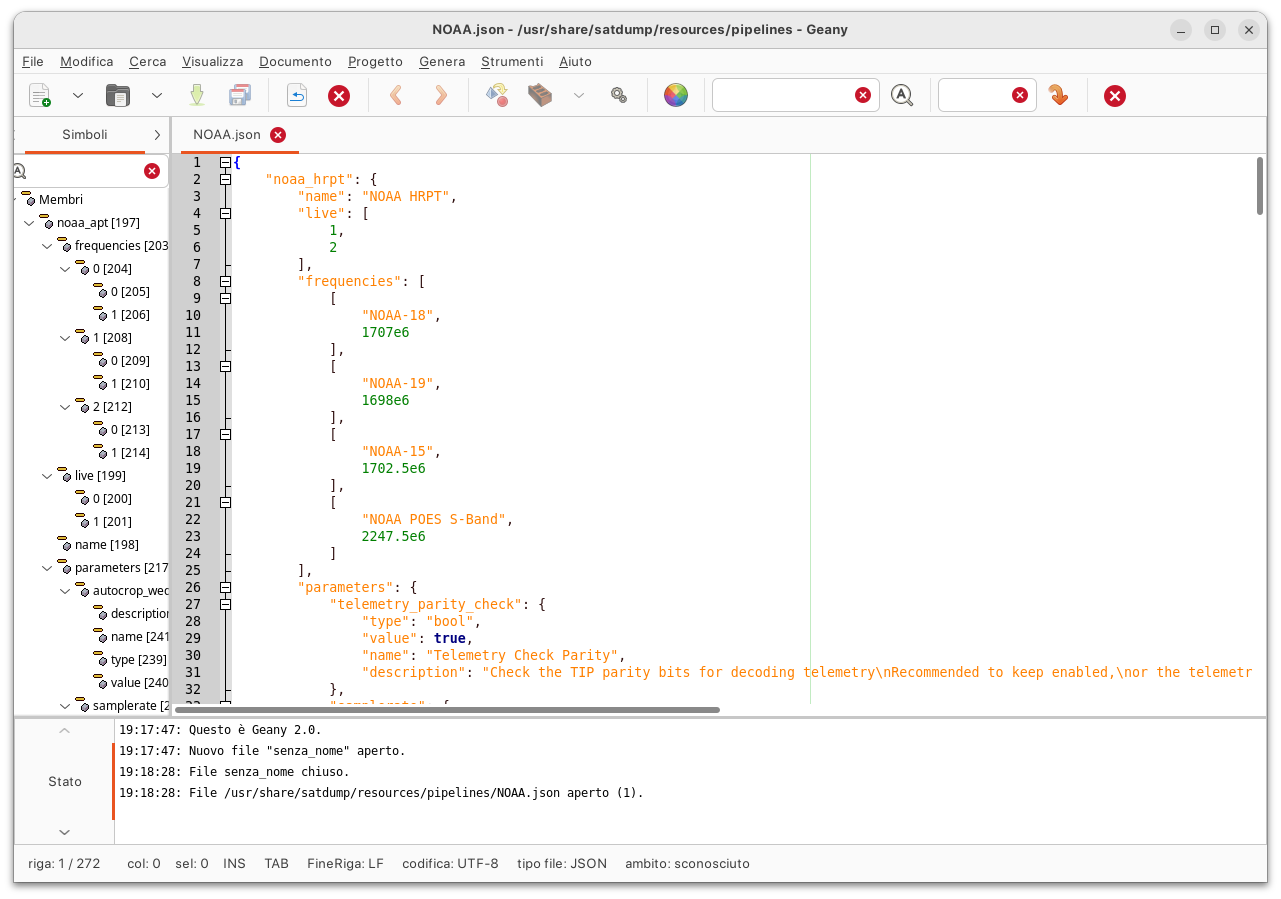Collapse the "parameters" fold marker on line 26
Viewport: 1281px width, 899px height.
[x=226, y=587]
